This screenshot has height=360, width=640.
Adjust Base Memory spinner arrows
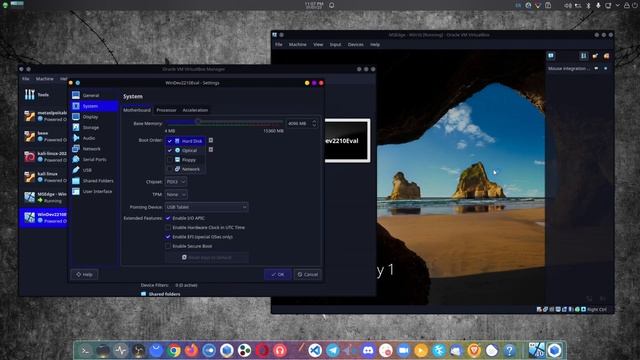pos(314,123)
